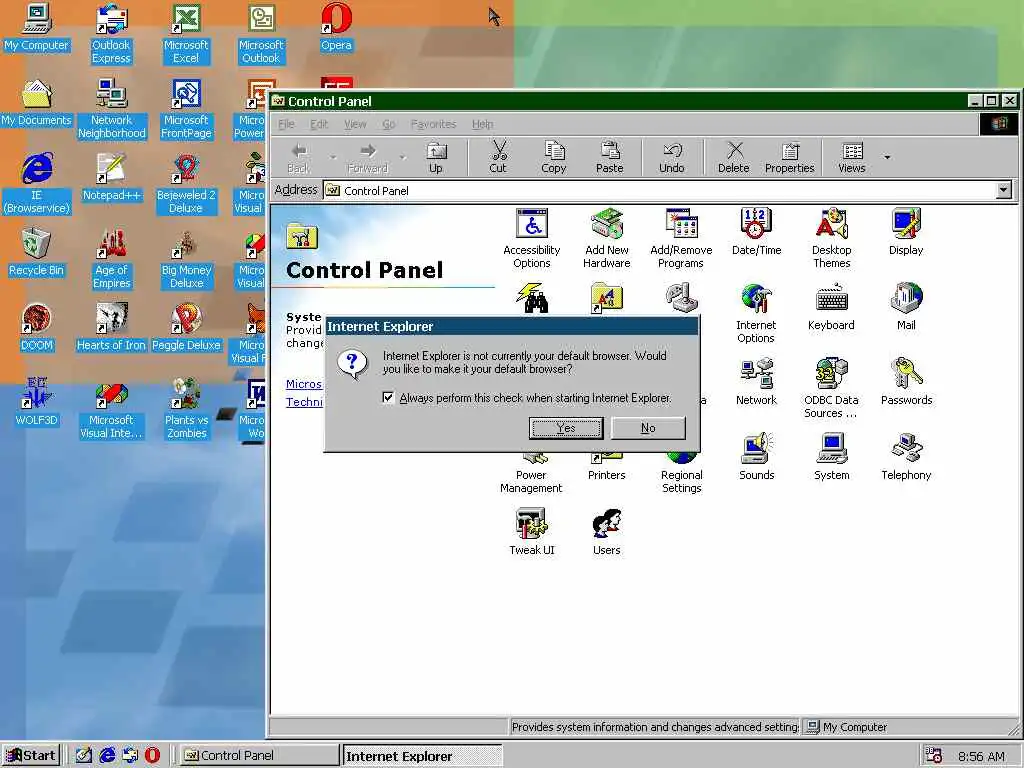Open Accessibility Options in Control Panel
Viewport: 1024px width, 768px height.
532,239
